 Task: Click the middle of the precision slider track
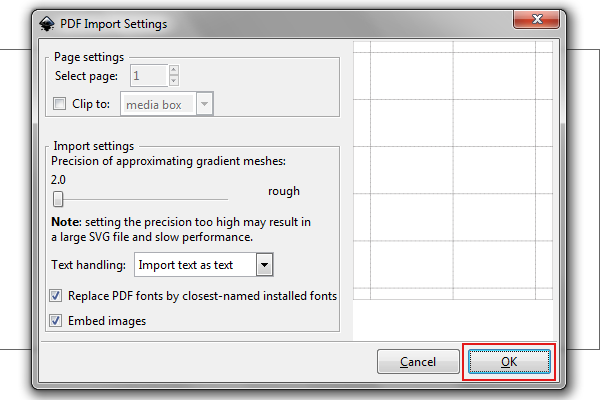coord(140,199)
